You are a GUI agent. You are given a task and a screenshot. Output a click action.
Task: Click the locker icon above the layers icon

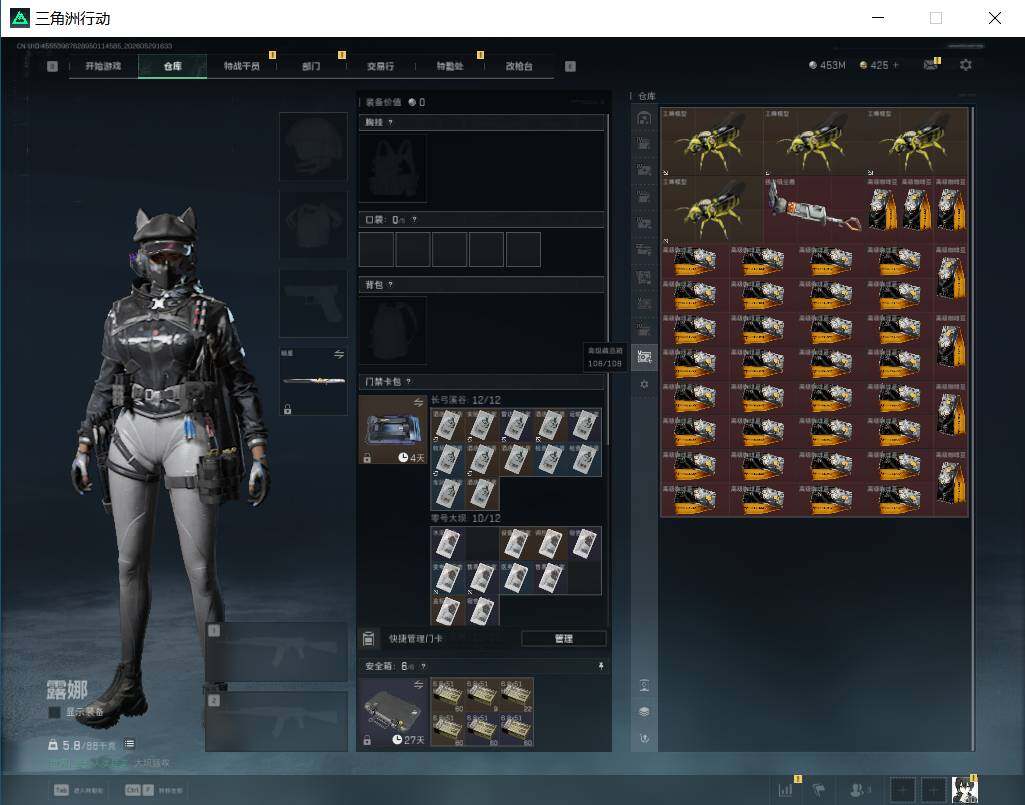tap(644, 685)
